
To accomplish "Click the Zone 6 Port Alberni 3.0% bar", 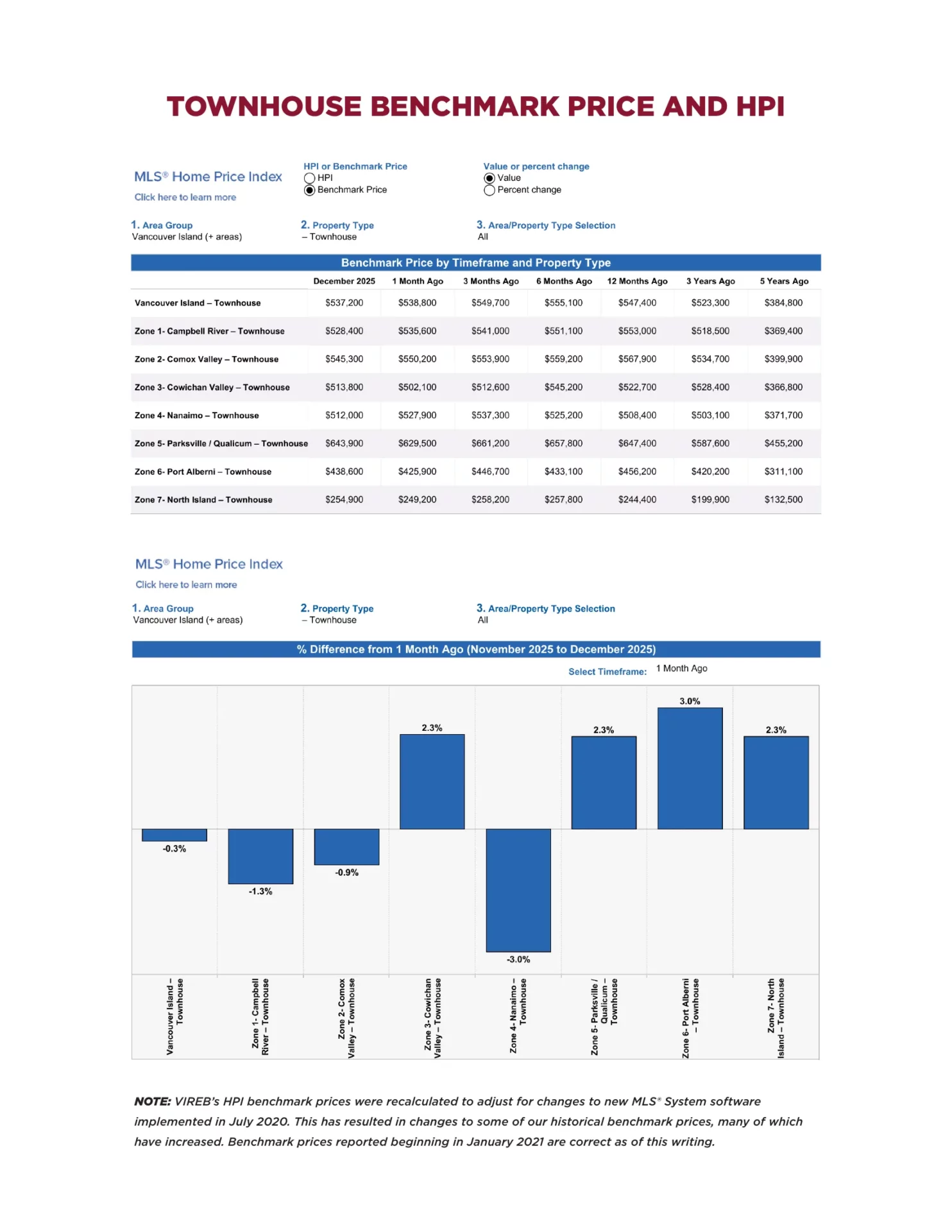I will tap(690, 768).
